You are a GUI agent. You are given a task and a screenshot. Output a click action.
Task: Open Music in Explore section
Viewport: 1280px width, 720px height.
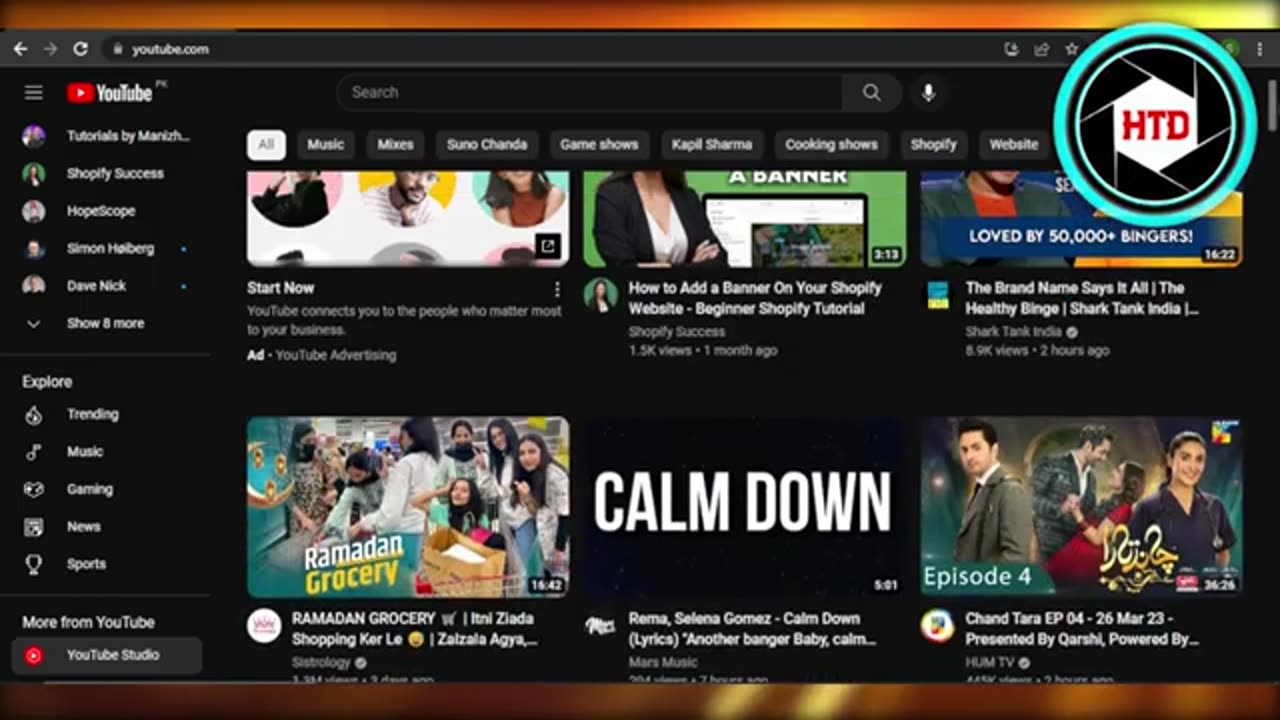point(106,452)
